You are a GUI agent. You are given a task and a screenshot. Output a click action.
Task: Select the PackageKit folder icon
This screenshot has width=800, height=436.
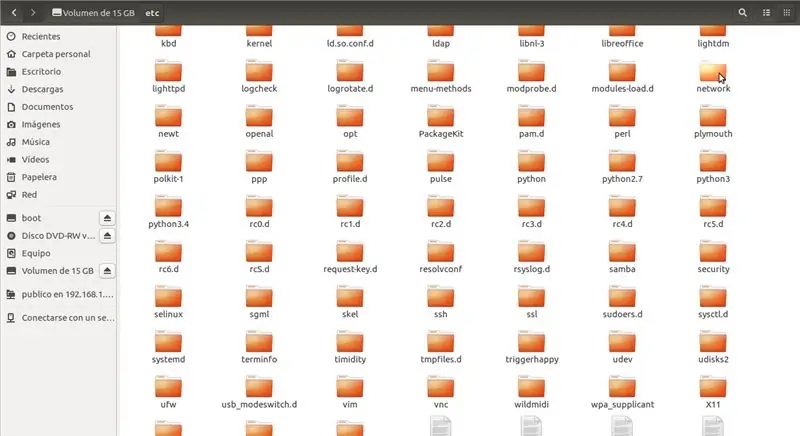coord(440,117)
